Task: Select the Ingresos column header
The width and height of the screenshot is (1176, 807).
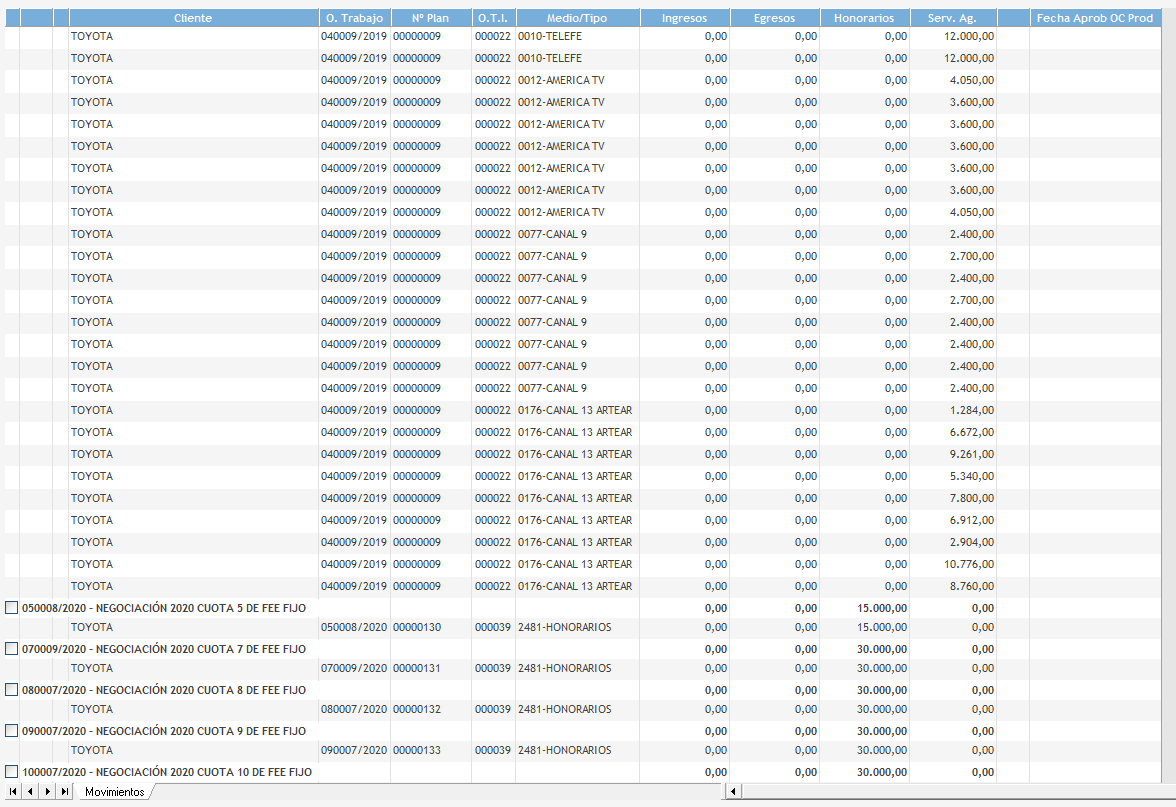Action: 684,18
